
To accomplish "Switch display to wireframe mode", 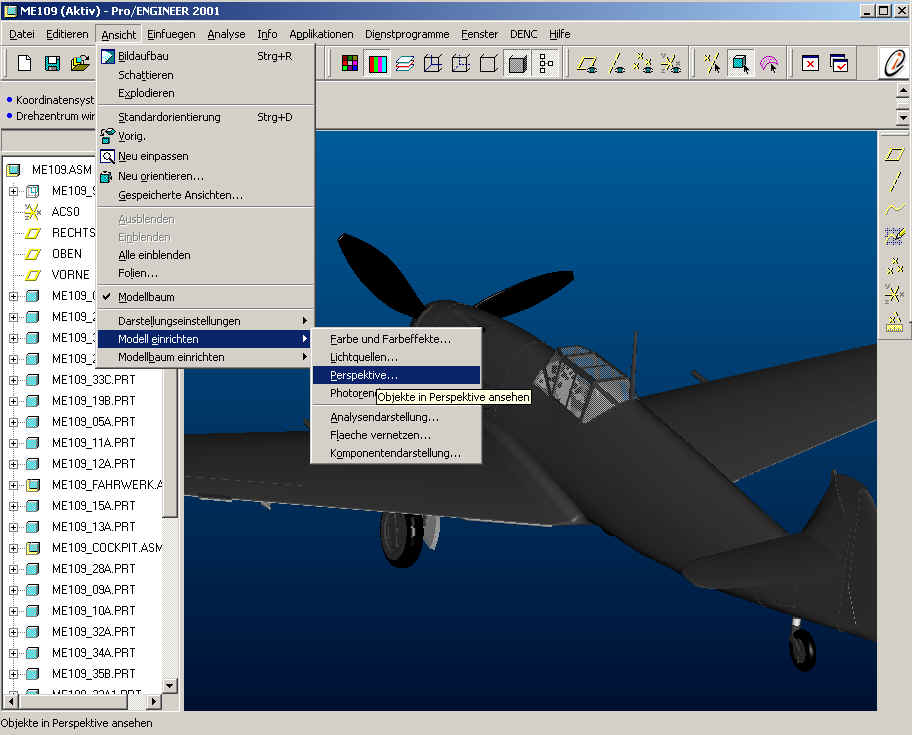I will 433,63.
